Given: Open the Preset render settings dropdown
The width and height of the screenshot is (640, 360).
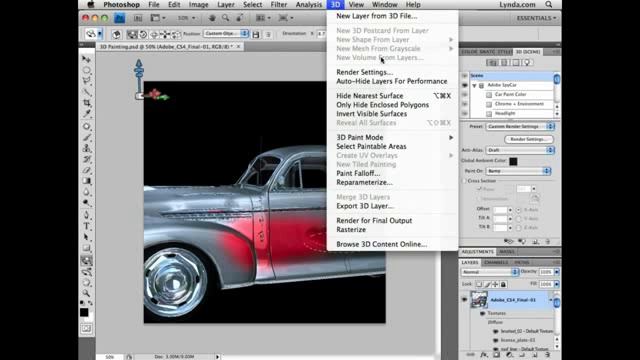Looking at the screenshot, I should coord(520,127).
